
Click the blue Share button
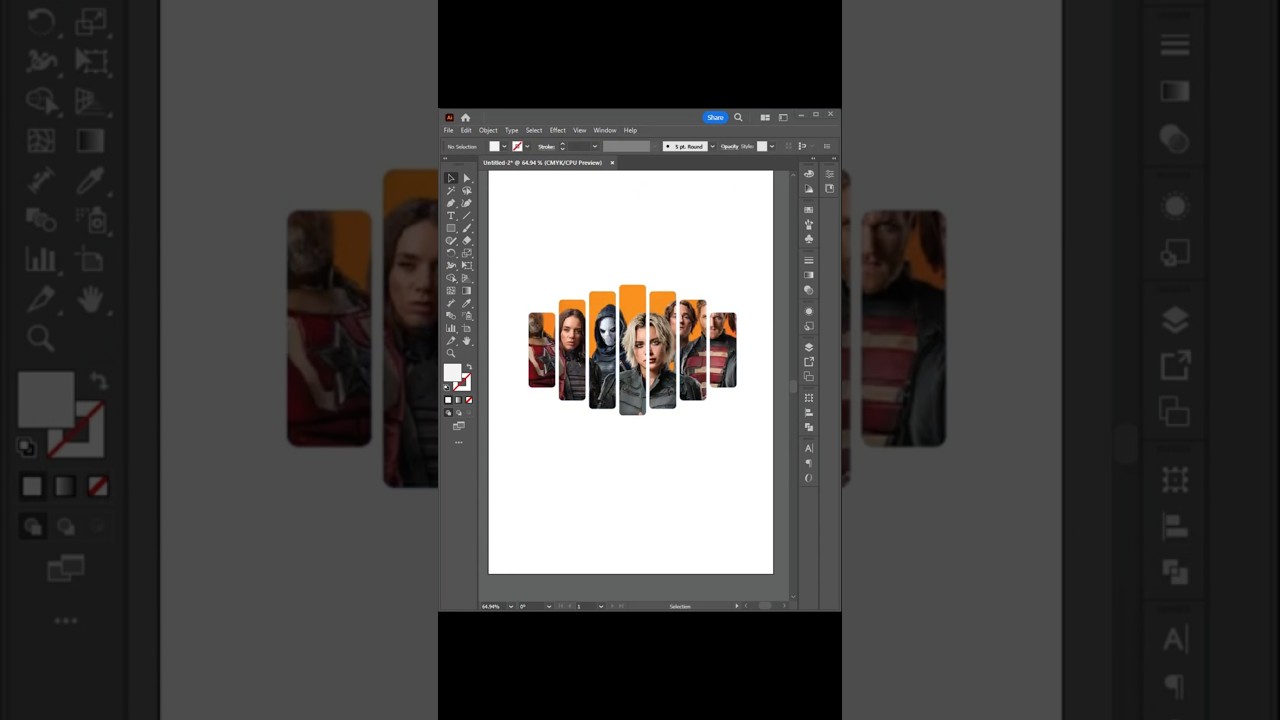715,117
